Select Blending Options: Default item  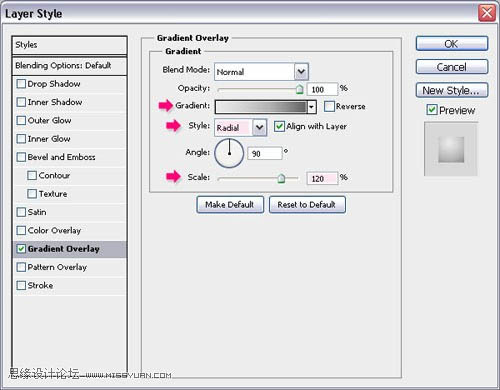[x=69, y=66]
